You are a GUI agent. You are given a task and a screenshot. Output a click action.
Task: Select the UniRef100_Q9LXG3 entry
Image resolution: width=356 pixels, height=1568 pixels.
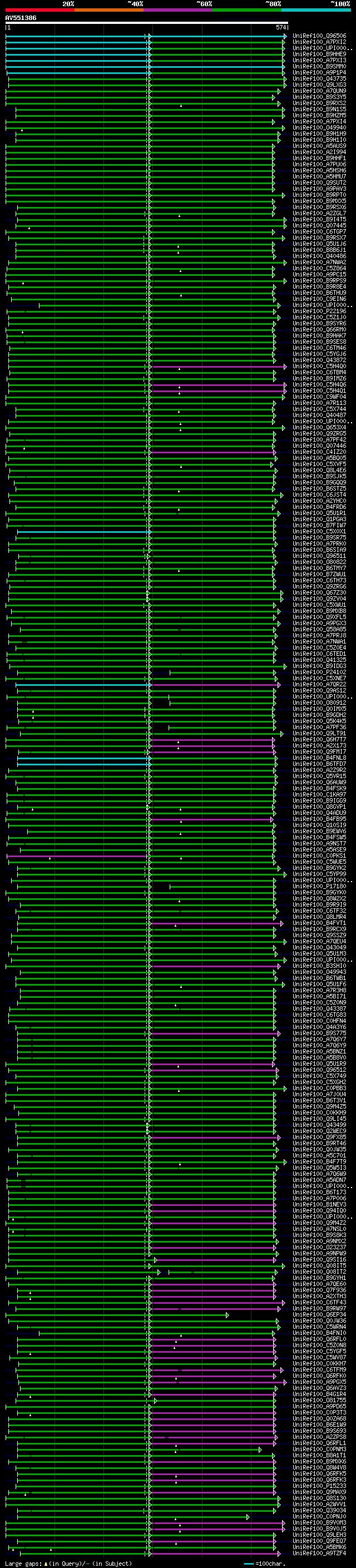click(319, 85)
